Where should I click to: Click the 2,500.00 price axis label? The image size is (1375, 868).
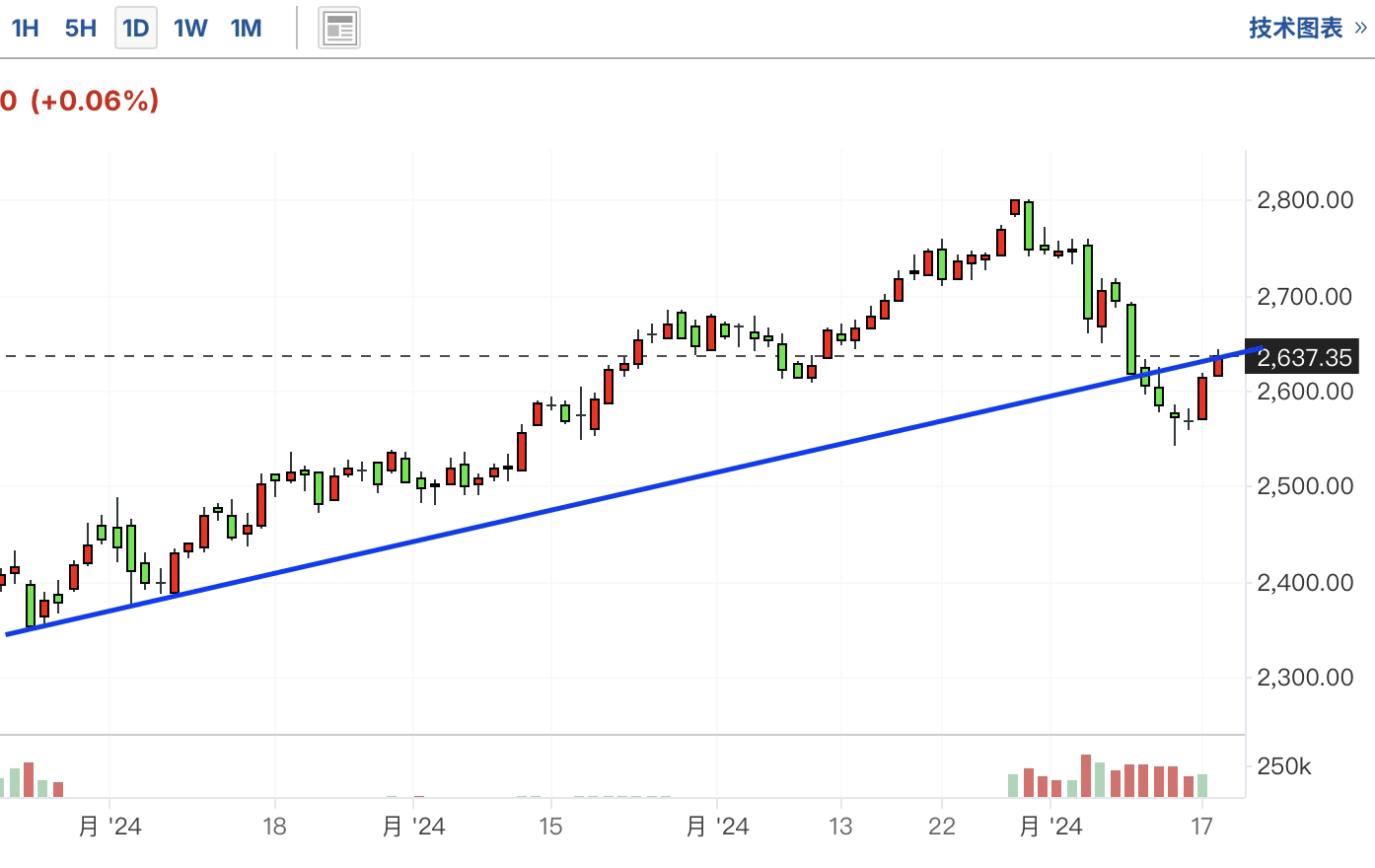pos(1304,486)
